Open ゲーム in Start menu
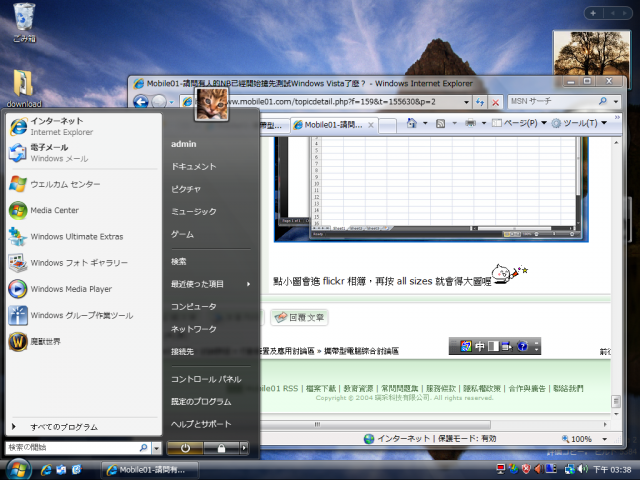This screenshot has height=480, width=640. [182, 234]
